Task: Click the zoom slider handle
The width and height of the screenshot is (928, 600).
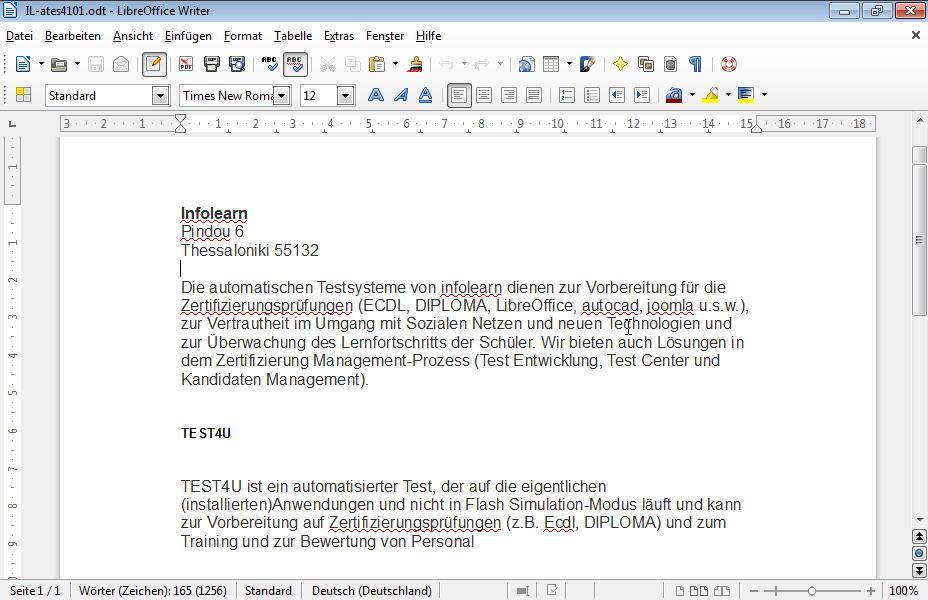Action: pyautogui.click(x=812, y=591)
